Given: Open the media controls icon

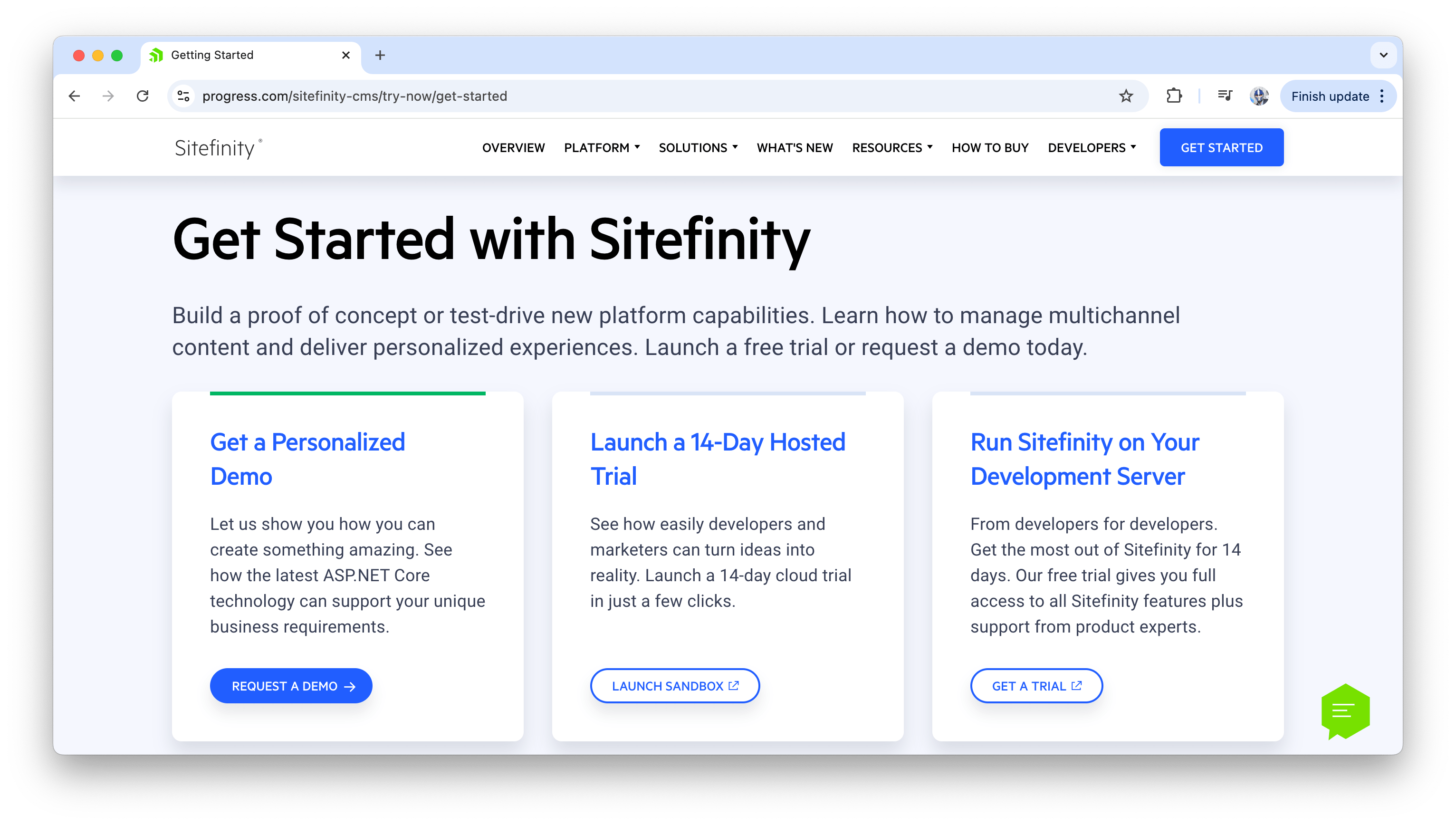Looking at the screenshot, I should pyautogui.click(x=1224, y=96).
